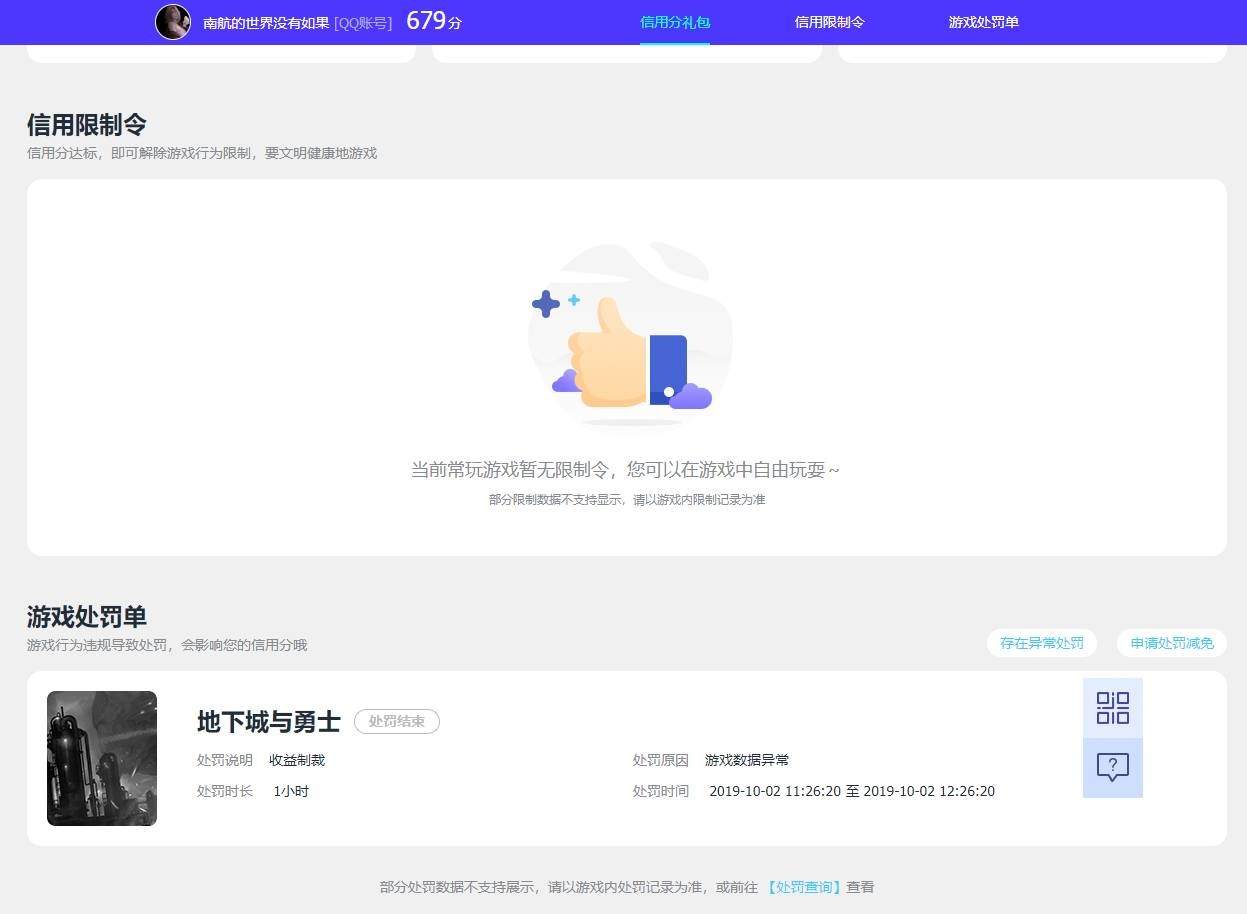Screen dimensions: 1247x914
Task: Click the 地下城与勇士 game title
Action: 269,721
